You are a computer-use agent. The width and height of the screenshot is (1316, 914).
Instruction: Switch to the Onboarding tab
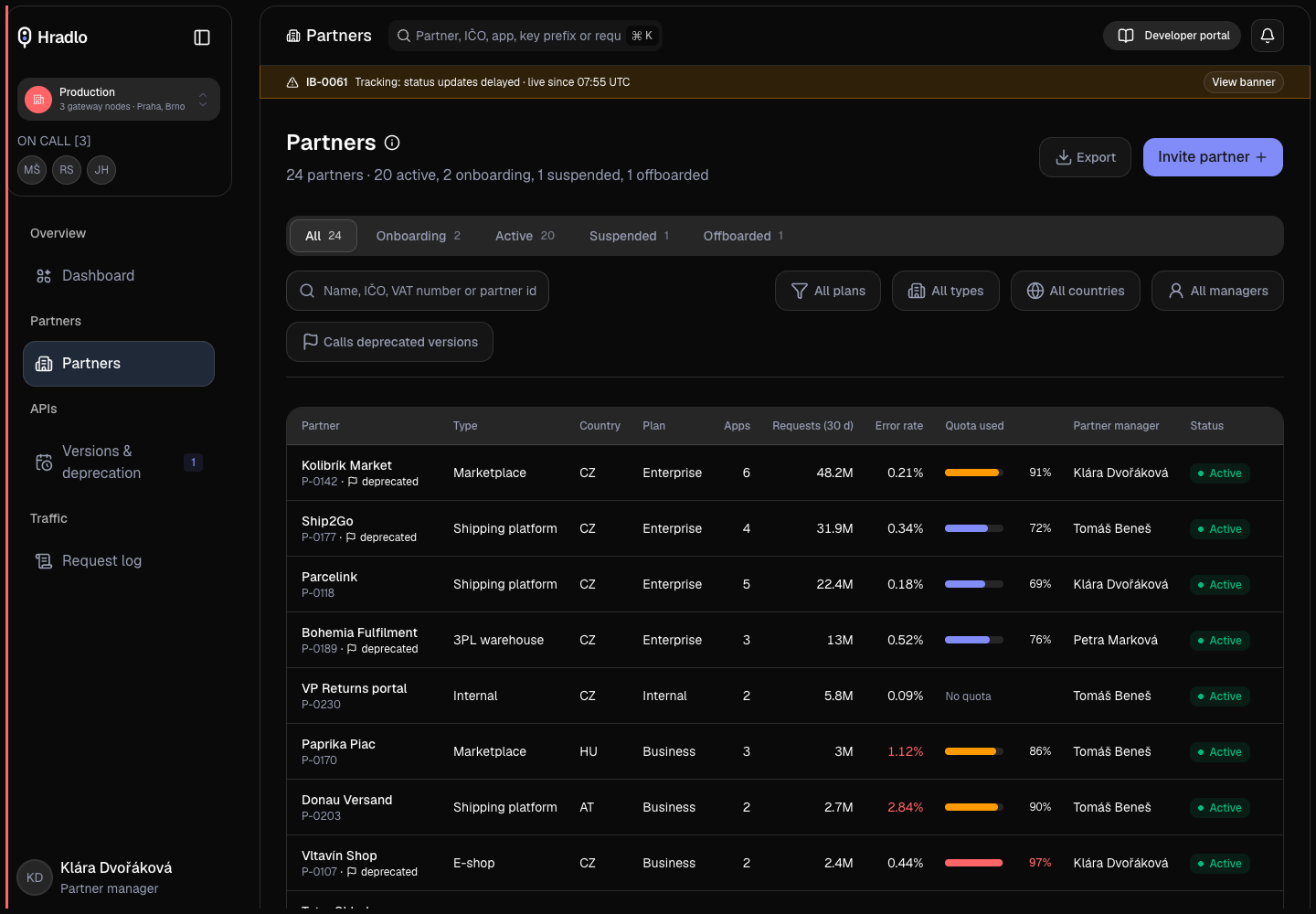click(419, 236)
